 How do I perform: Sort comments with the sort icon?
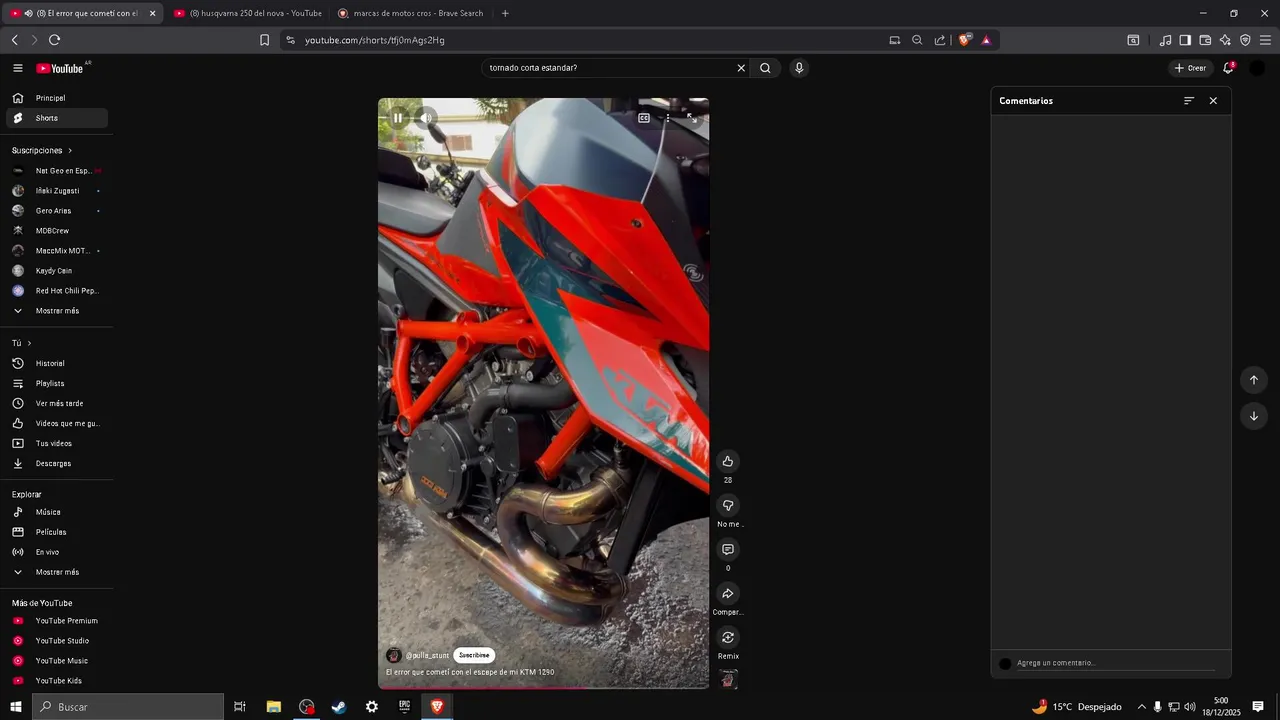[1189, 101]
